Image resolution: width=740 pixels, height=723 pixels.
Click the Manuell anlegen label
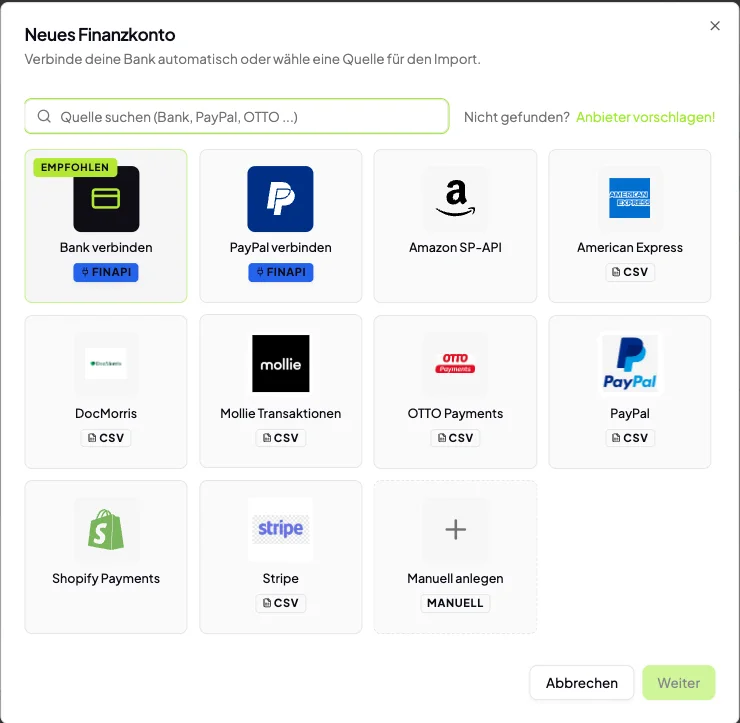tap(455, 579)
